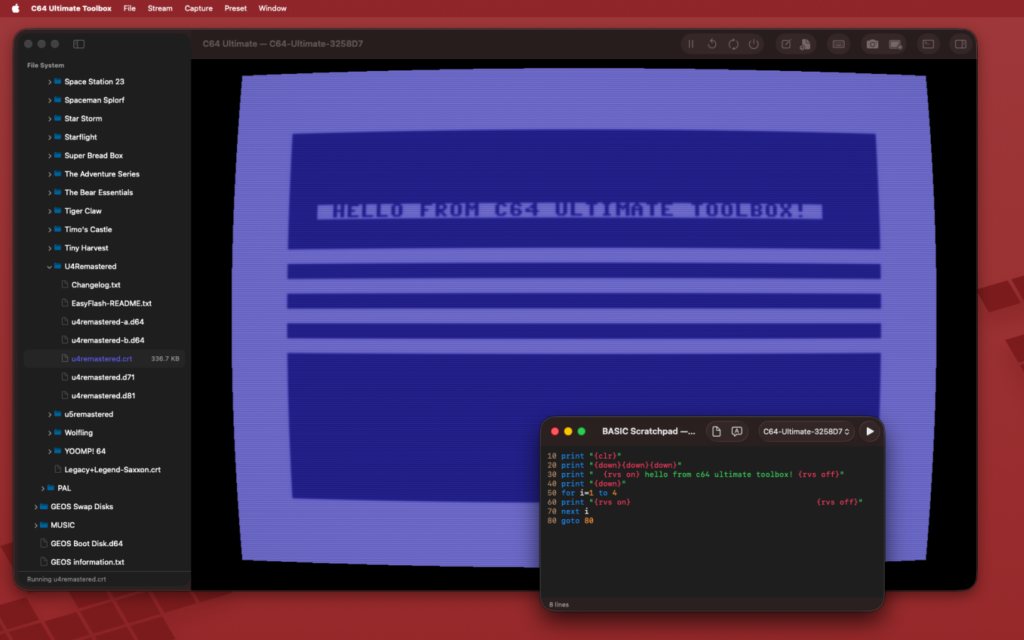The image size is (1024, 640).
Task: Click the power off icon
Action: point(754,44)
